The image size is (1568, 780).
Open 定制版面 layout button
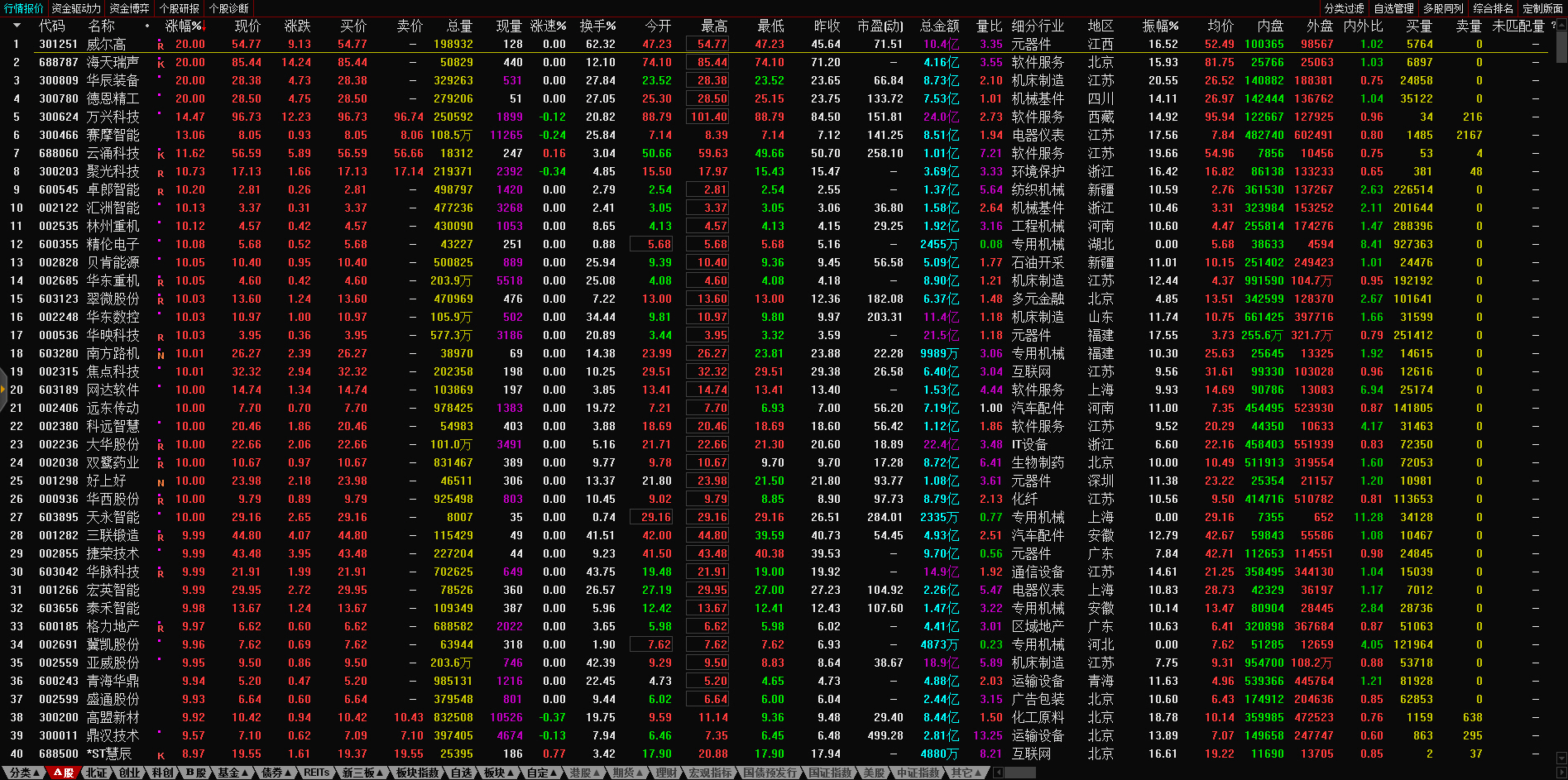pyautogui.click(x=1542, y=8)
